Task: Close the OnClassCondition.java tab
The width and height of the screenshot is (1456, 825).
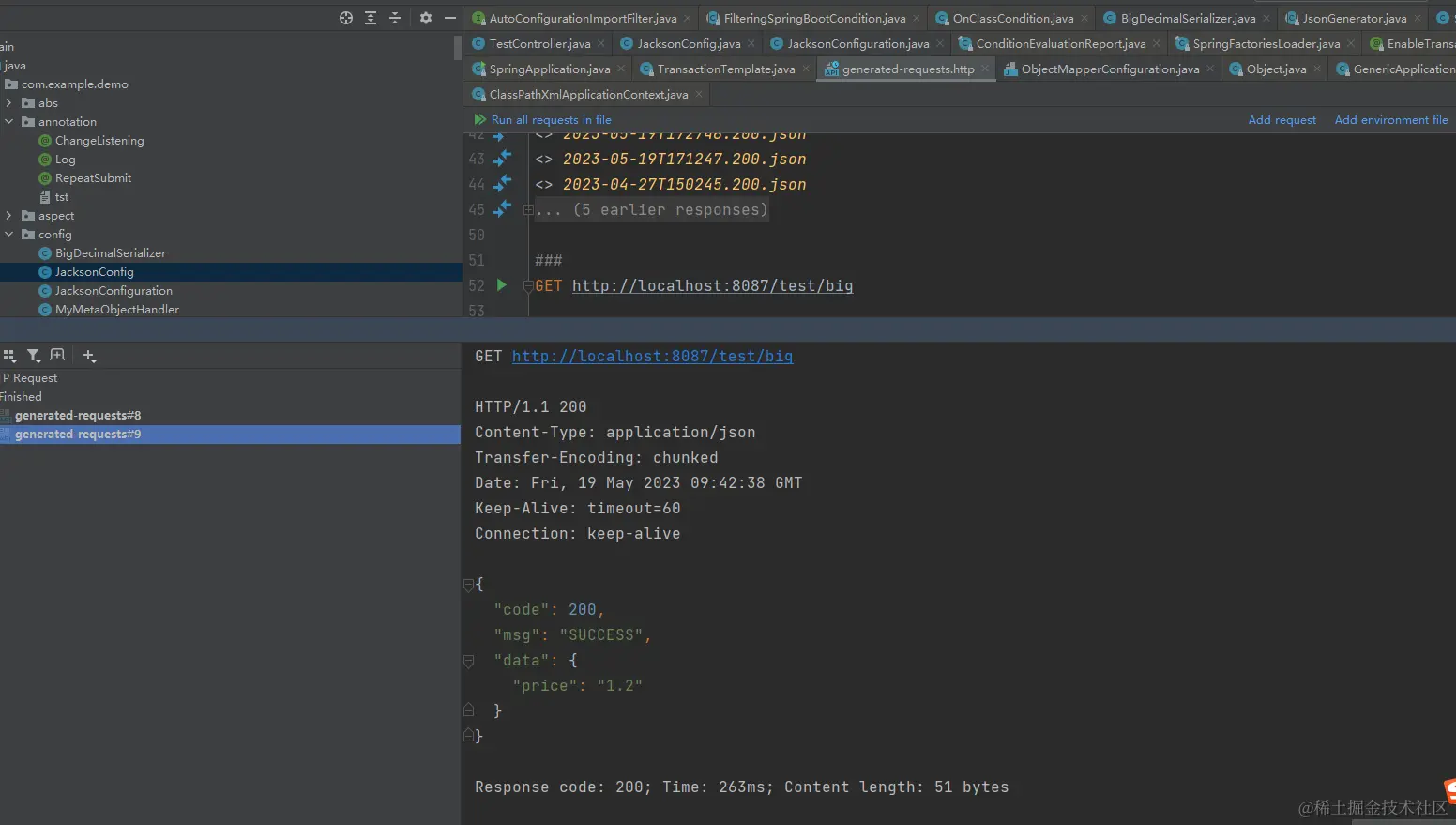Action: tap(1084, 19)
